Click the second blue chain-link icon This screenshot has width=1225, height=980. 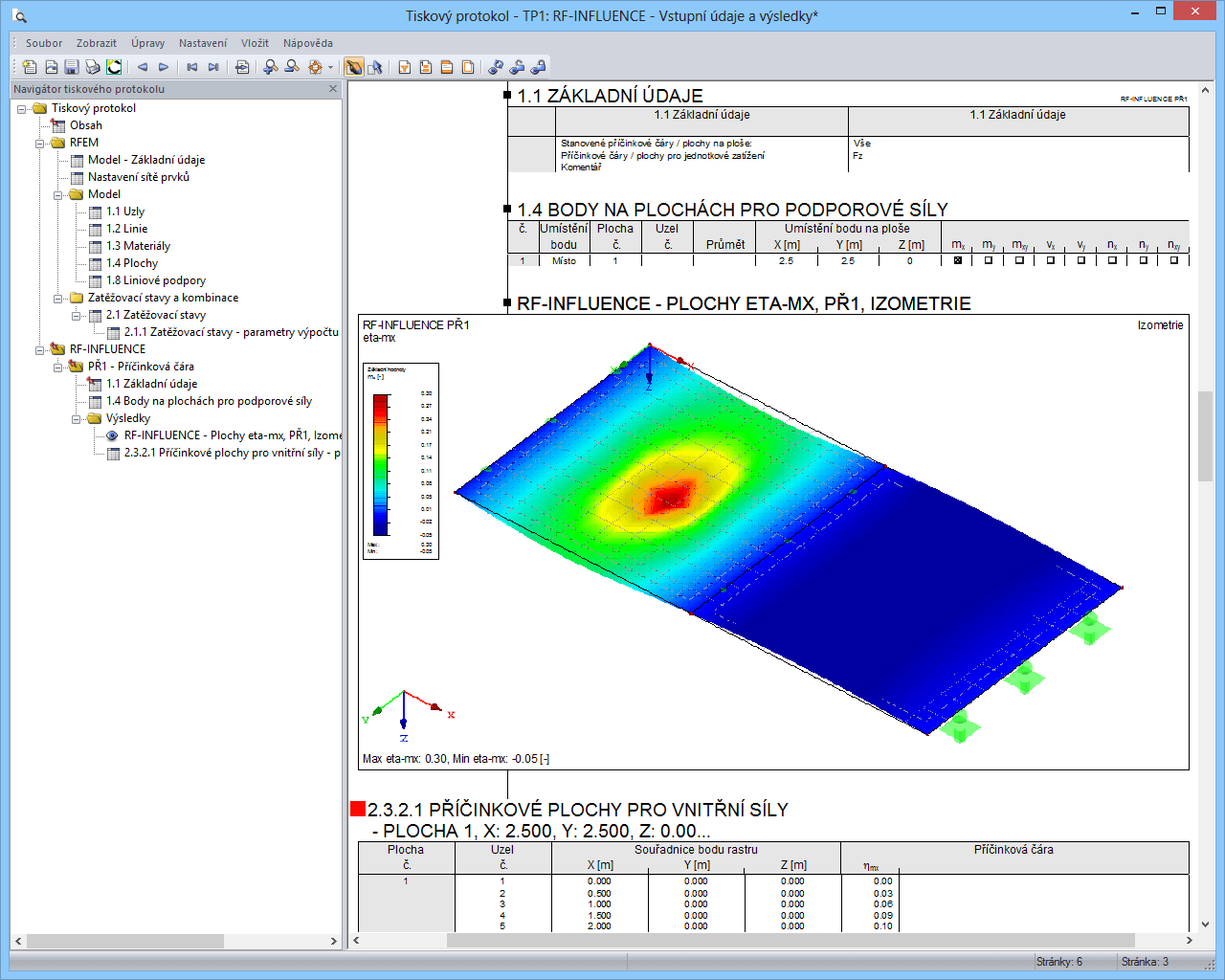tap(517, 67)
